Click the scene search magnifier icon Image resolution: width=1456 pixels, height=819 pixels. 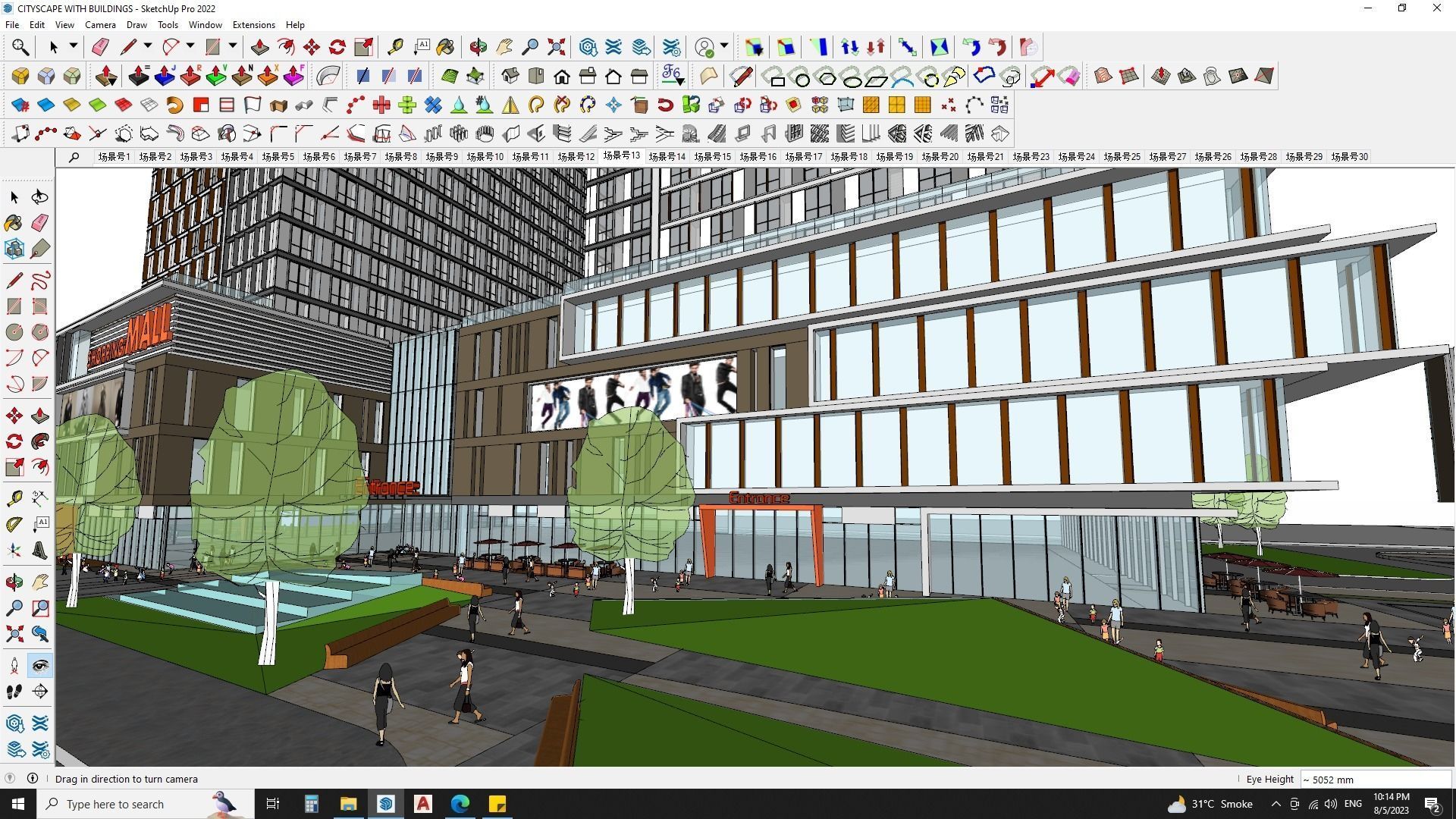(x=74, y=157)
